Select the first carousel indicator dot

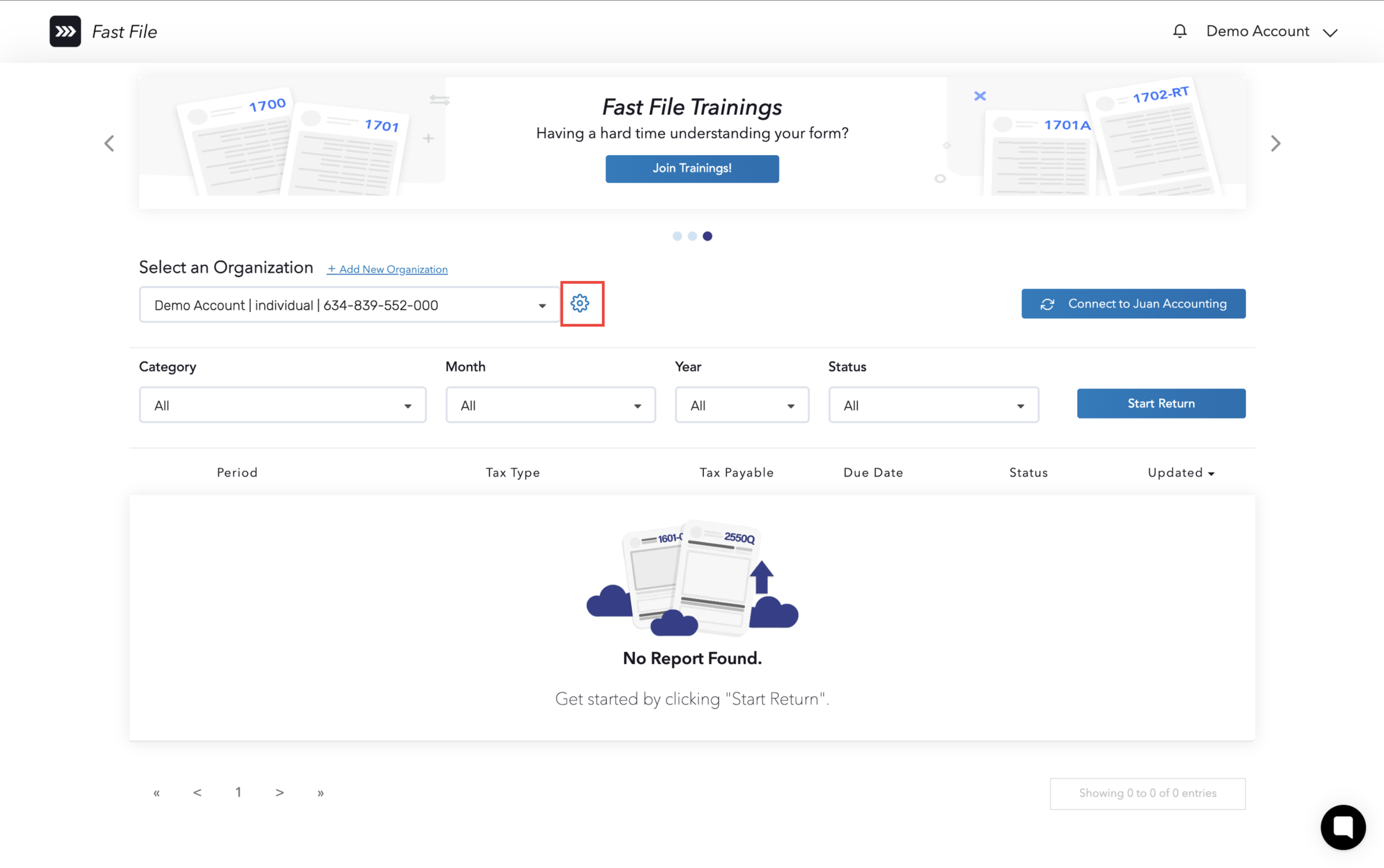[677, 236]
